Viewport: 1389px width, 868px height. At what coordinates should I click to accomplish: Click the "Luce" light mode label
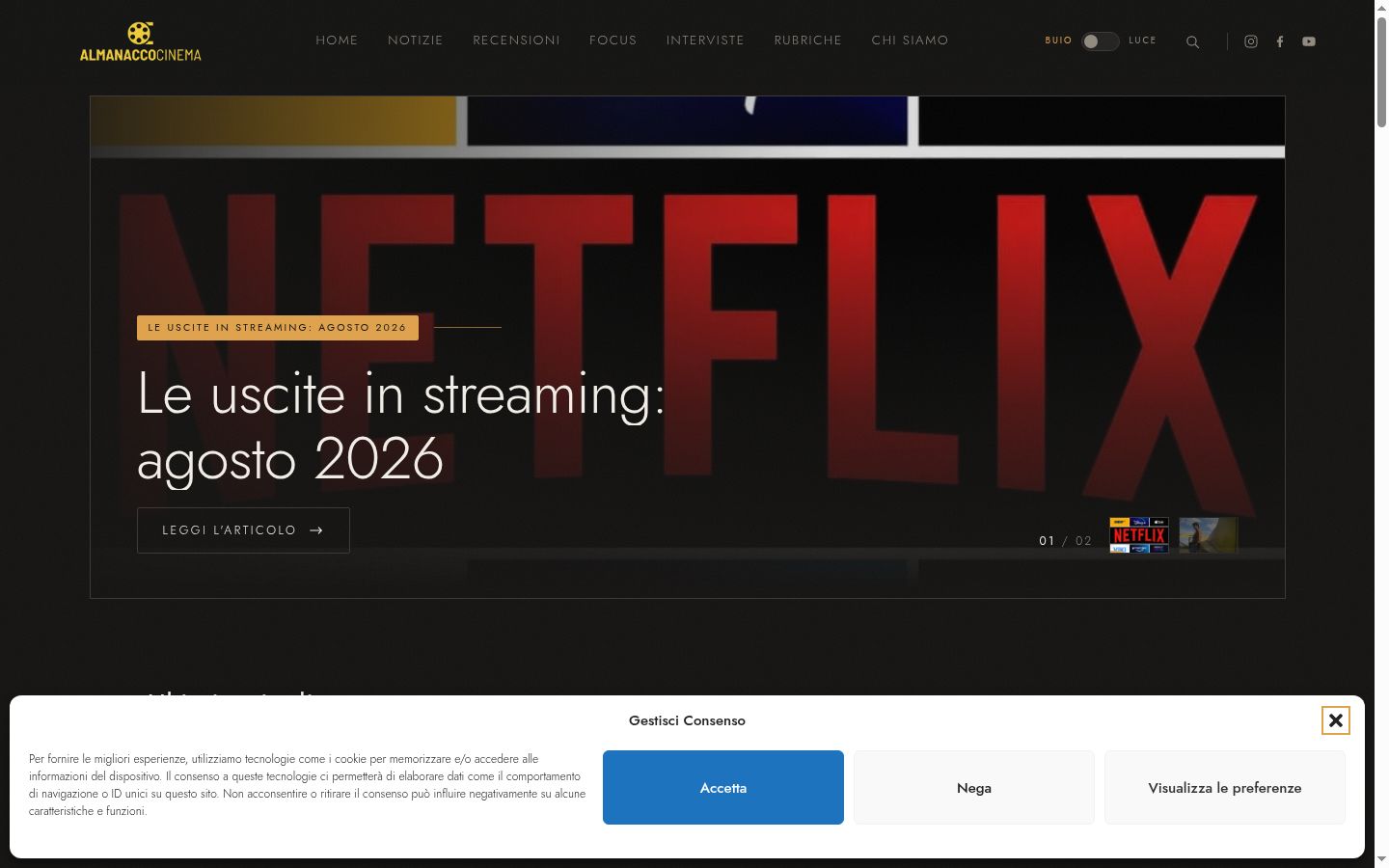[x=1142, y=41]
